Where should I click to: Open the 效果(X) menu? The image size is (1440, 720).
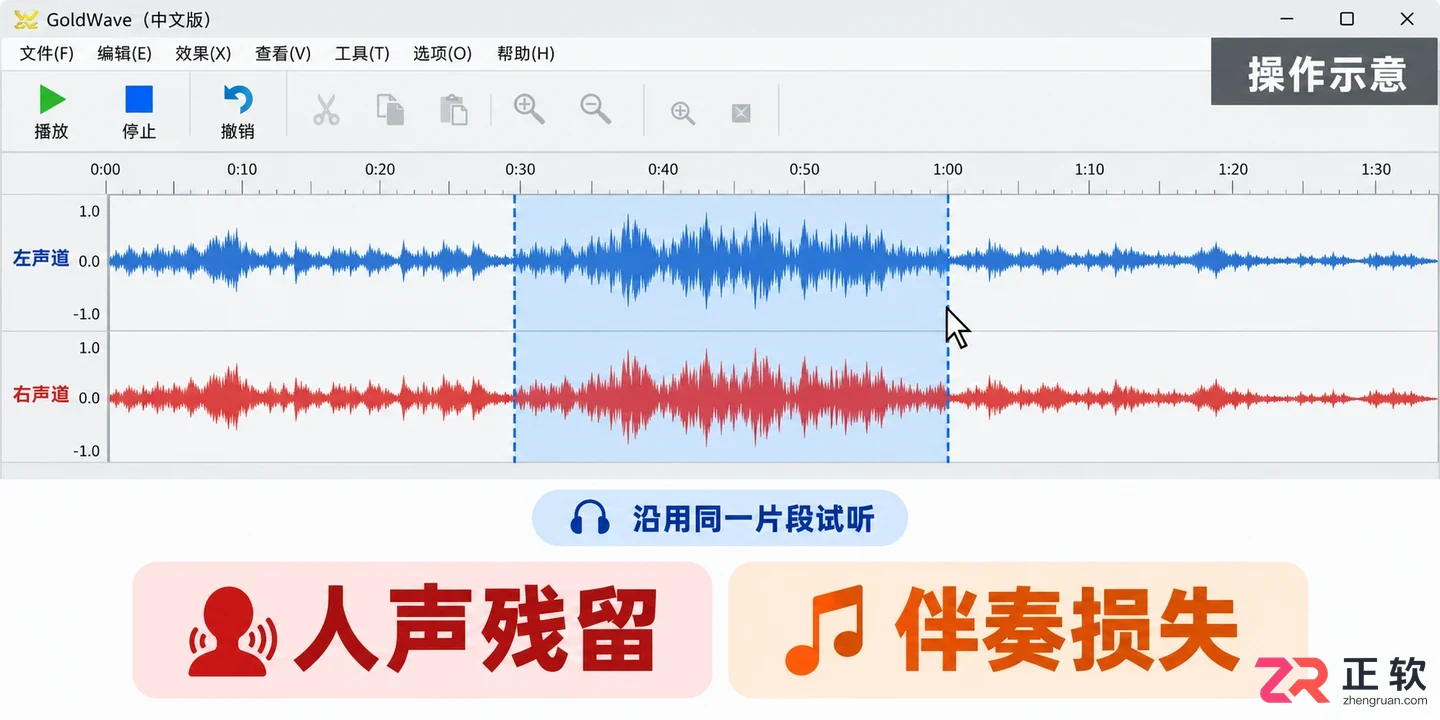pyautogui.click(x=203, y=54)
